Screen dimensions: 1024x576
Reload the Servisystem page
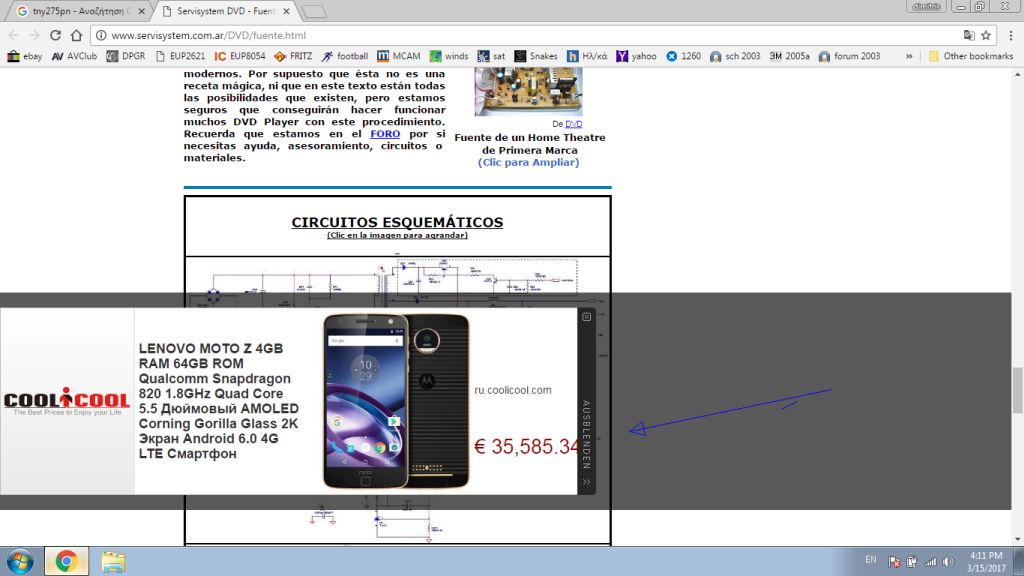pos(56,35)
